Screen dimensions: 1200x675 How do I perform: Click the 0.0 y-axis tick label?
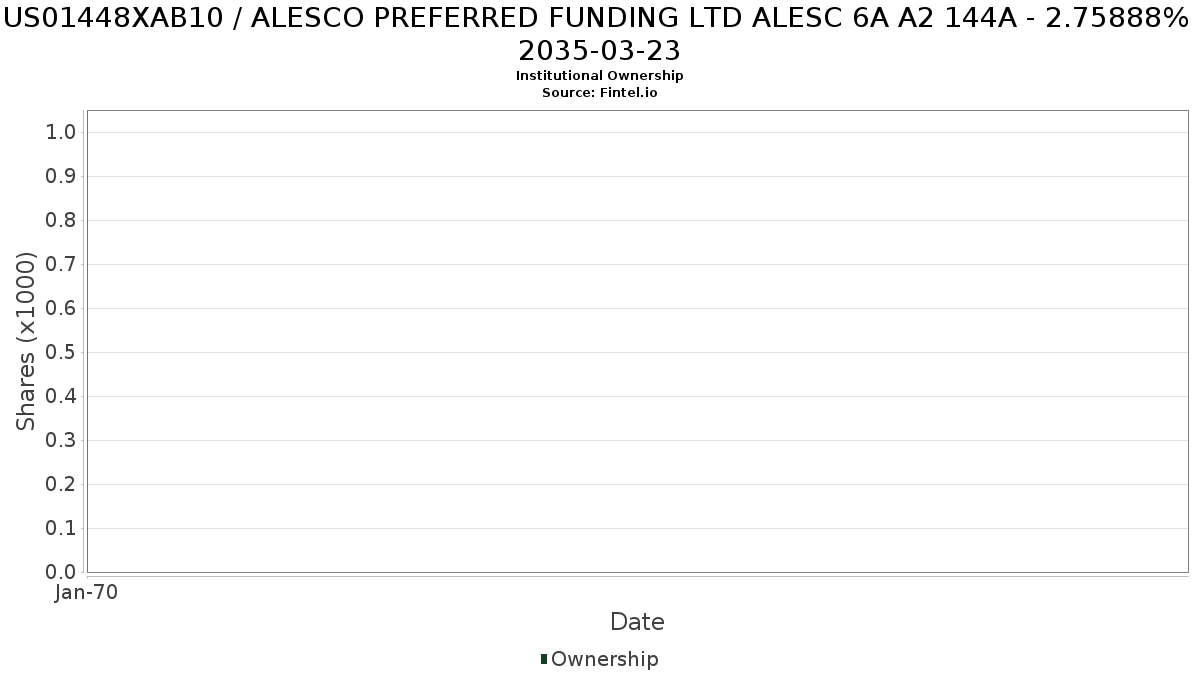click(62, 572)
